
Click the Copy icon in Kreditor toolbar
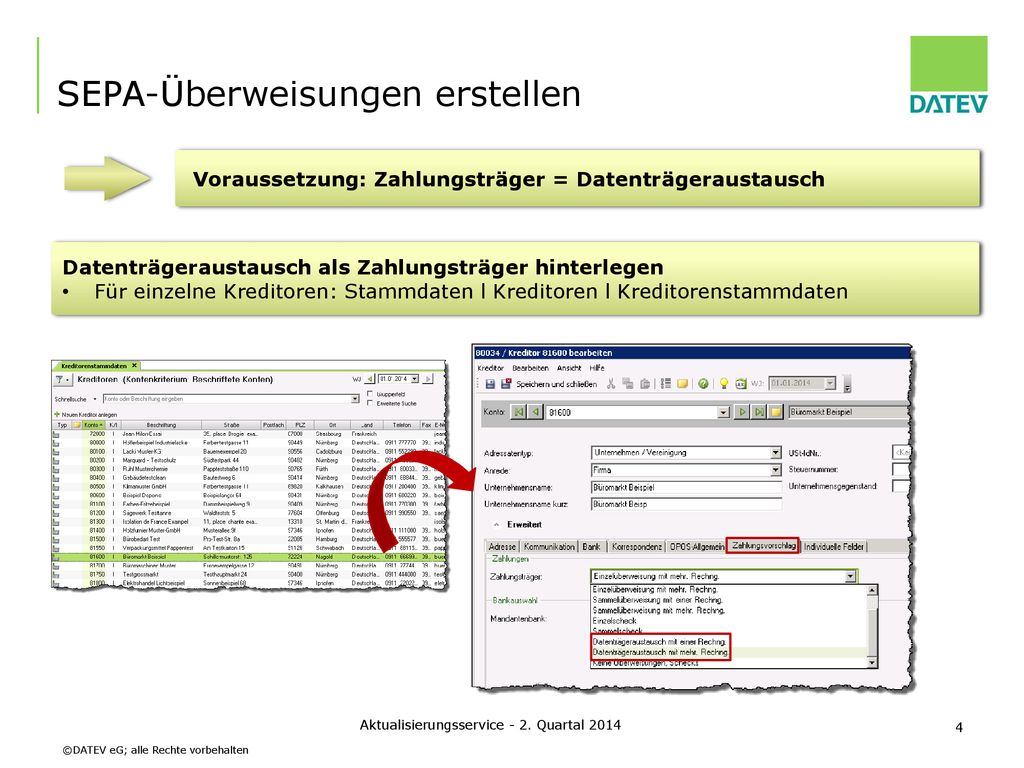628,384
